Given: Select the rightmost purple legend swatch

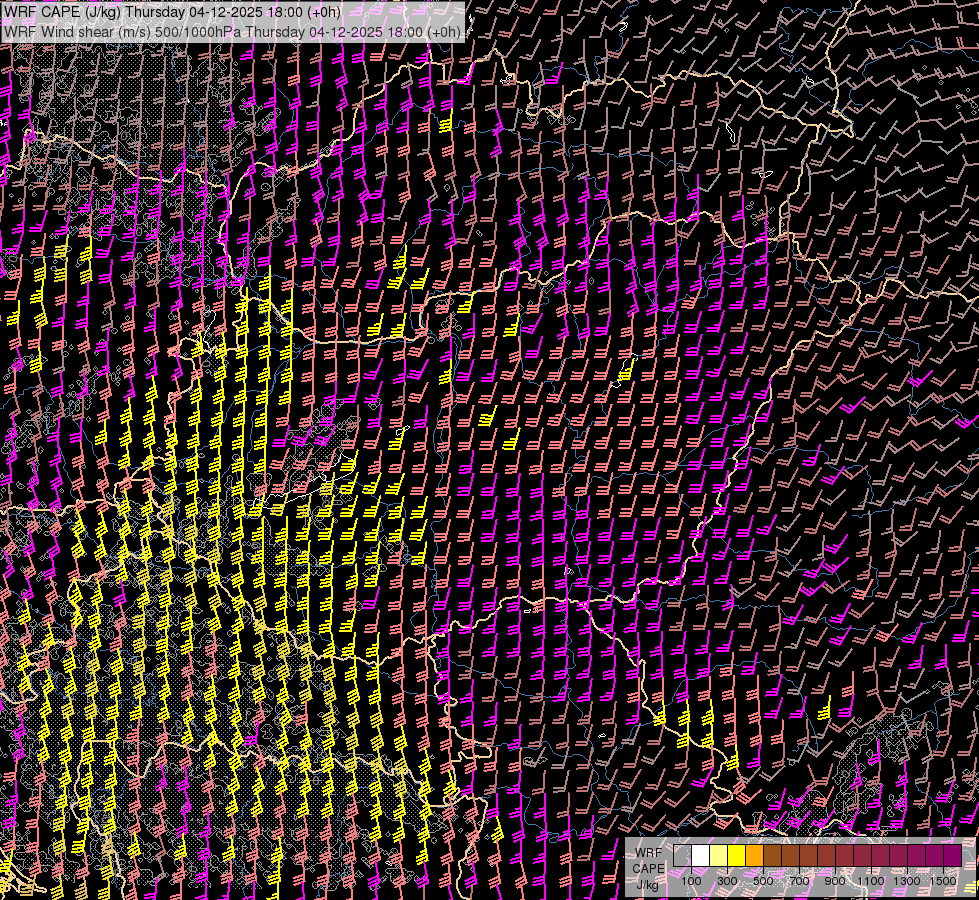Looking at the screenshot, I should pyautogui.click(x=952, y=856).
